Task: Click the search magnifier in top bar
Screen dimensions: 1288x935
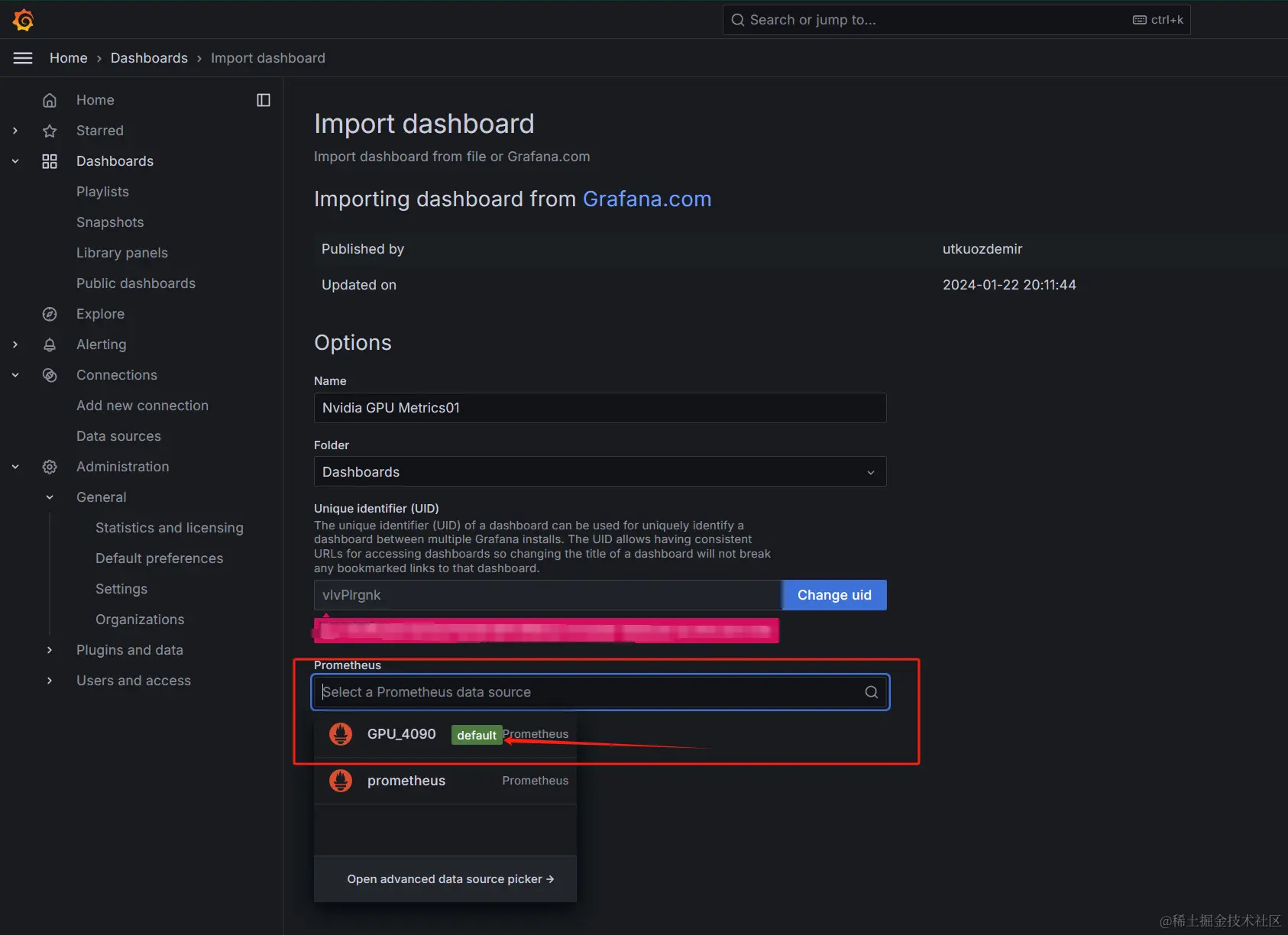Action: coord(738,20)
